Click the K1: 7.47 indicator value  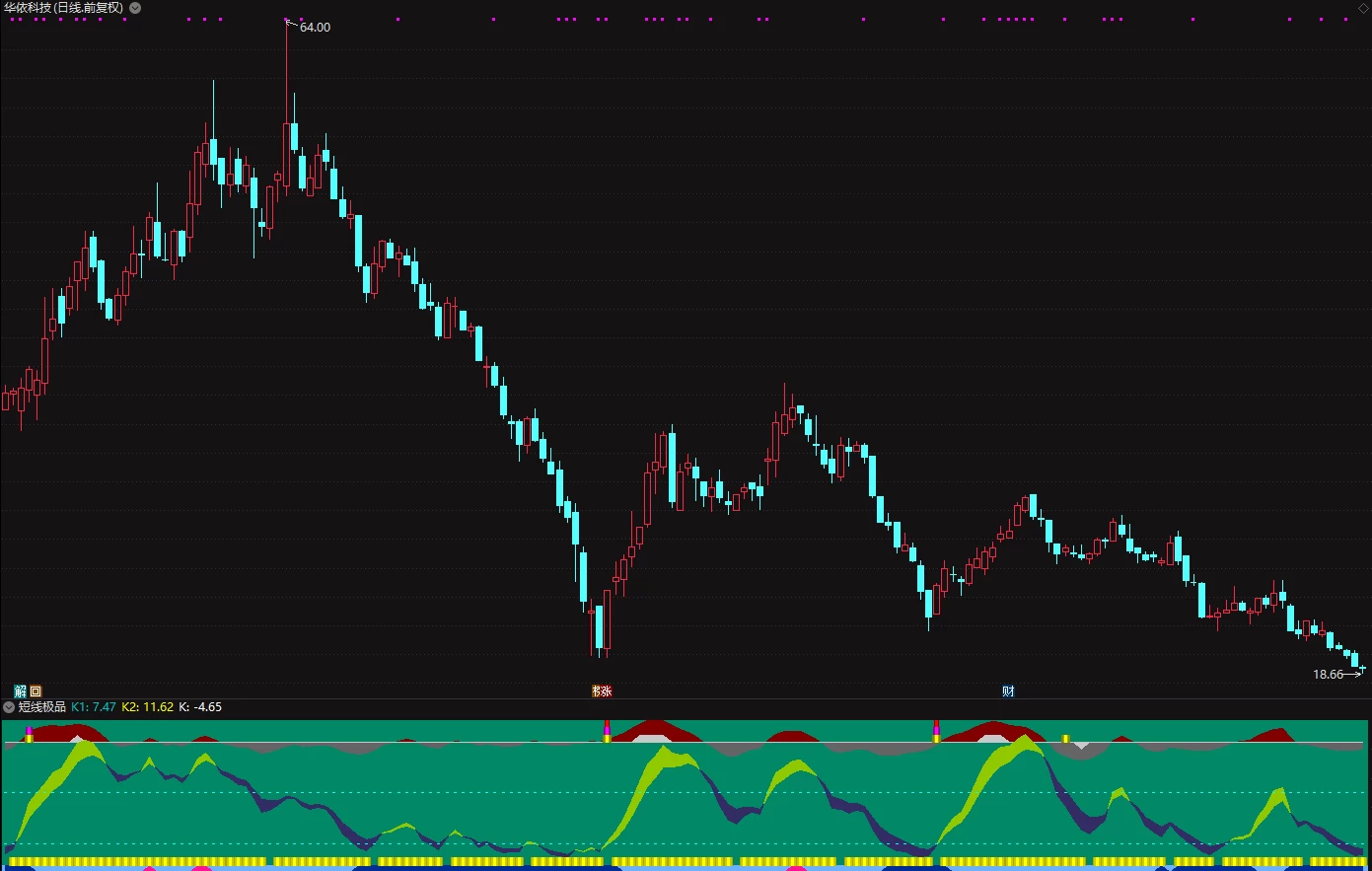click(94, 707)
